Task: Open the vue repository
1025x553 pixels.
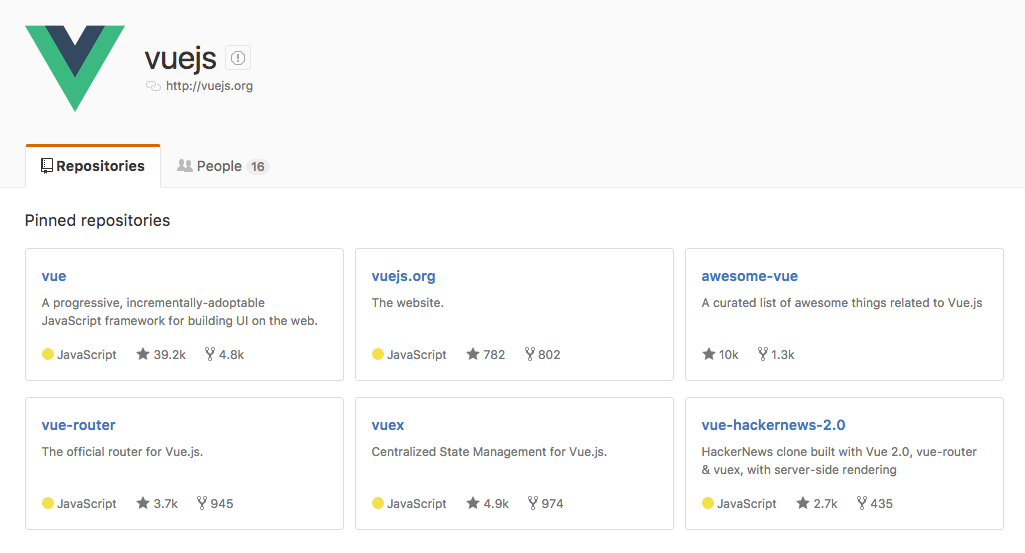Action: (x=54, y=276)
